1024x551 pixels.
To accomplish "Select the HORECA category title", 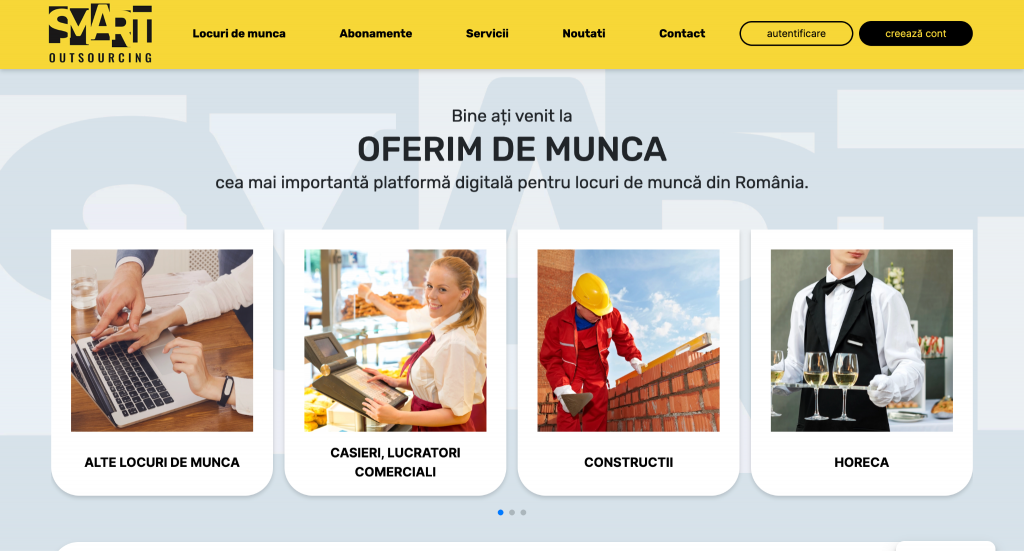I will [x=861, y=462].
